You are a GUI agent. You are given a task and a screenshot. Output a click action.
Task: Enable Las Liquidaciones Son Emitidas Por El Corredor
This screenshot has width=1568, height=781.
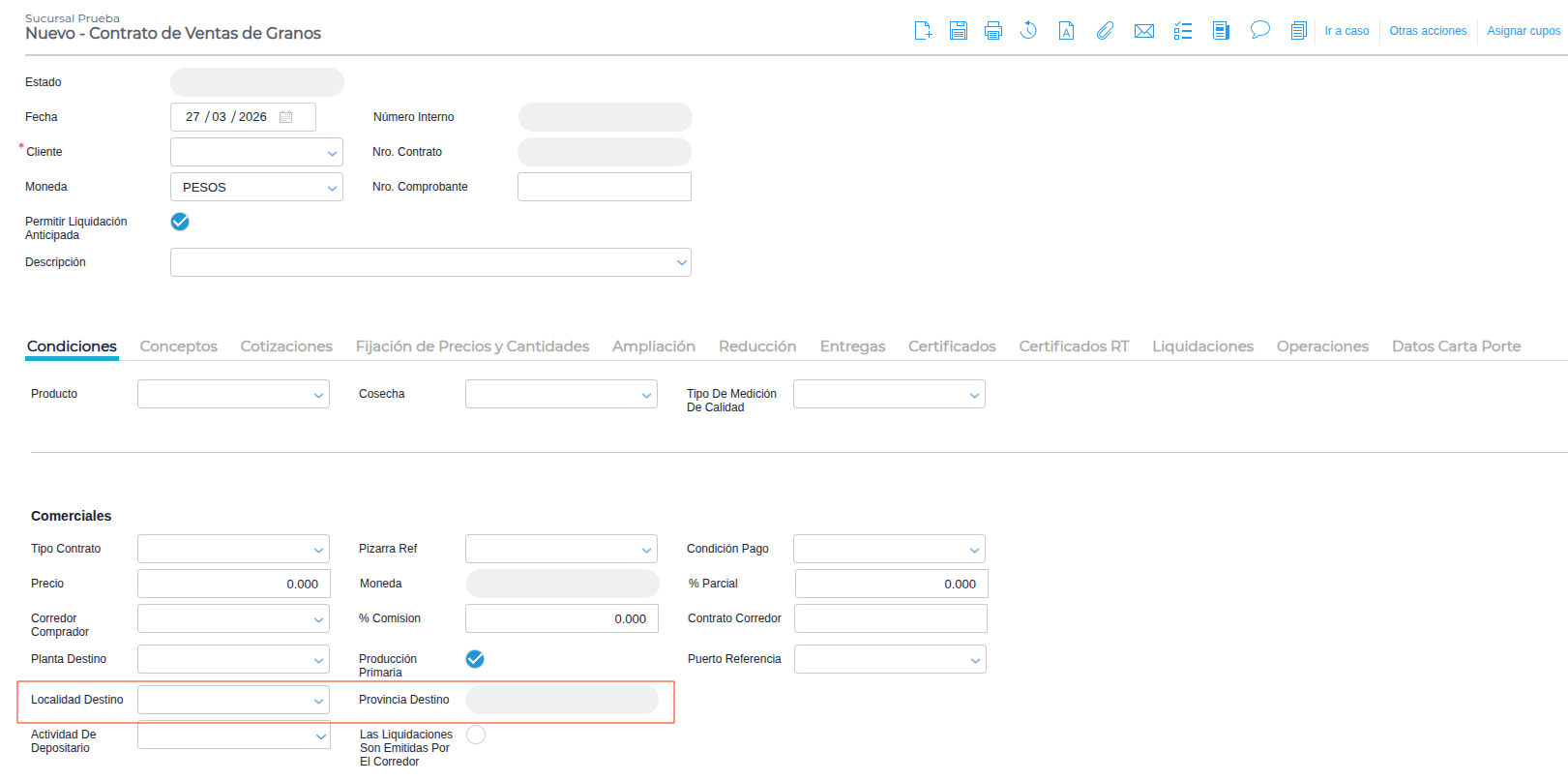pos(476,735)
